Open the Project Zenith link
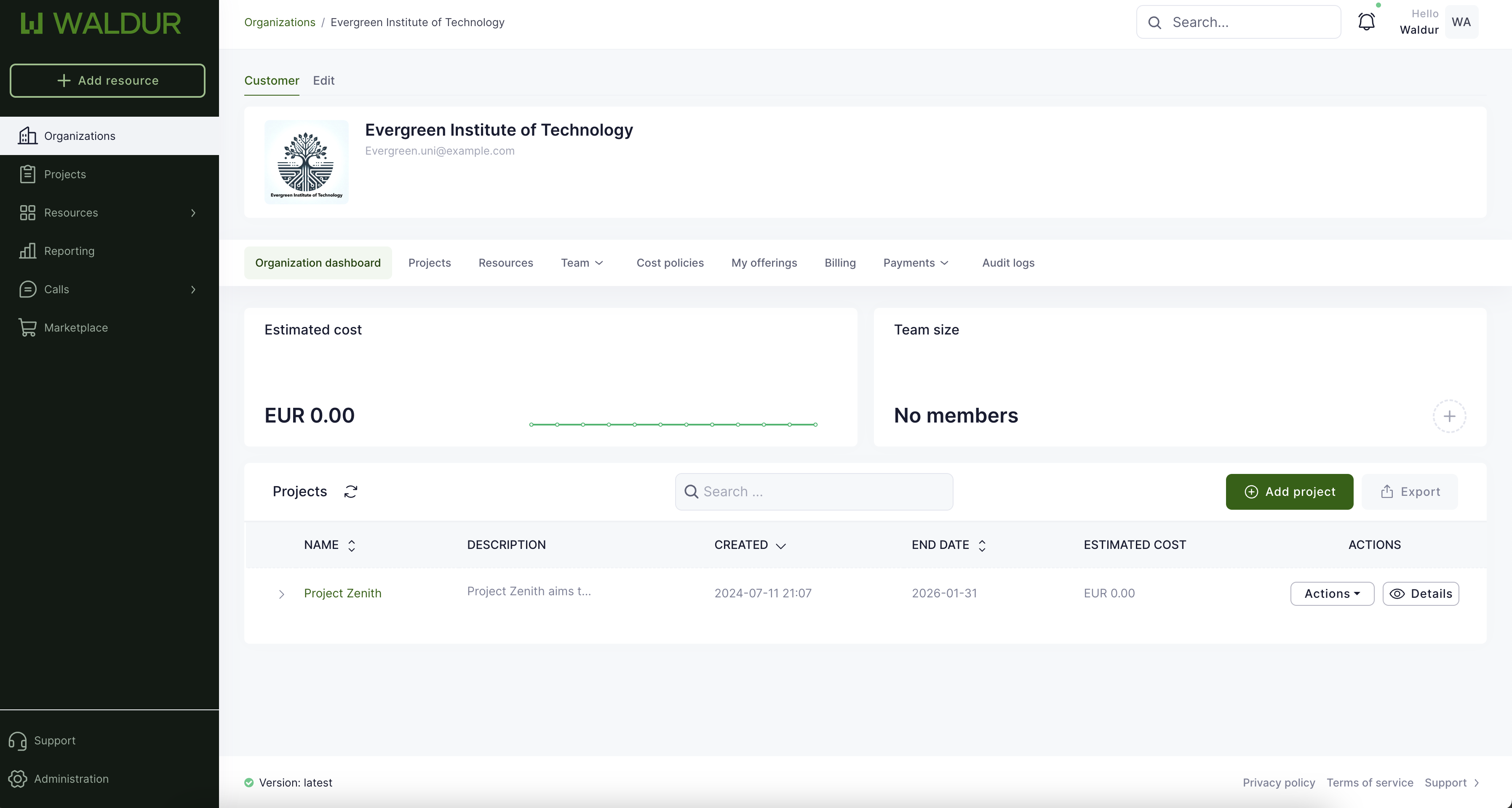The height and width of the screenshot is (808, 1512). [342, 593]
